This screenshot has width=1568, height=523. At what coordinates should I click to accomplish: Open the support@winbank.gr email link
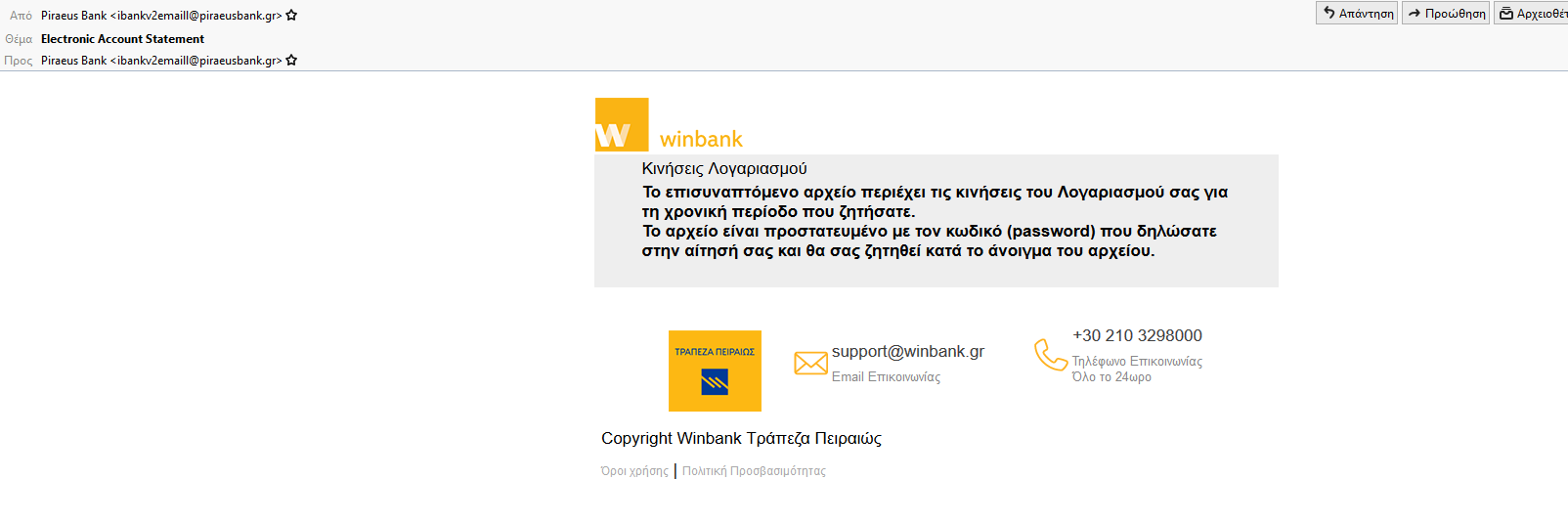[907, 352]
